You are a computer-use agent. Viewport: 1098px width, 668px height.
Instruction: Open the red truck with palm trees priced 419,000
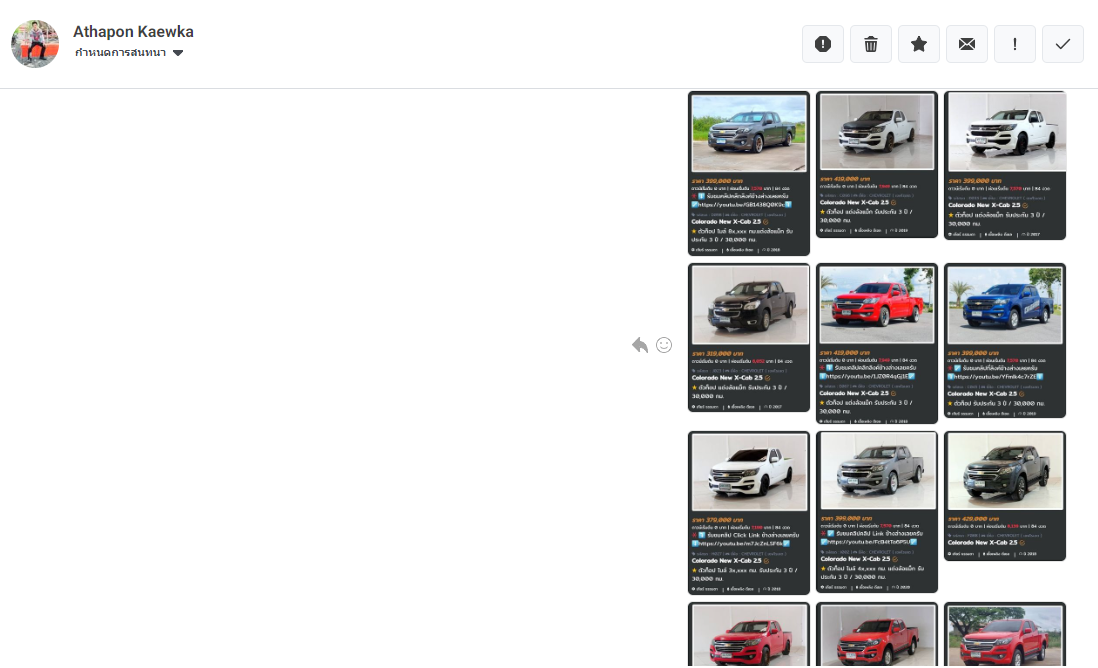[x=877, y=343]
